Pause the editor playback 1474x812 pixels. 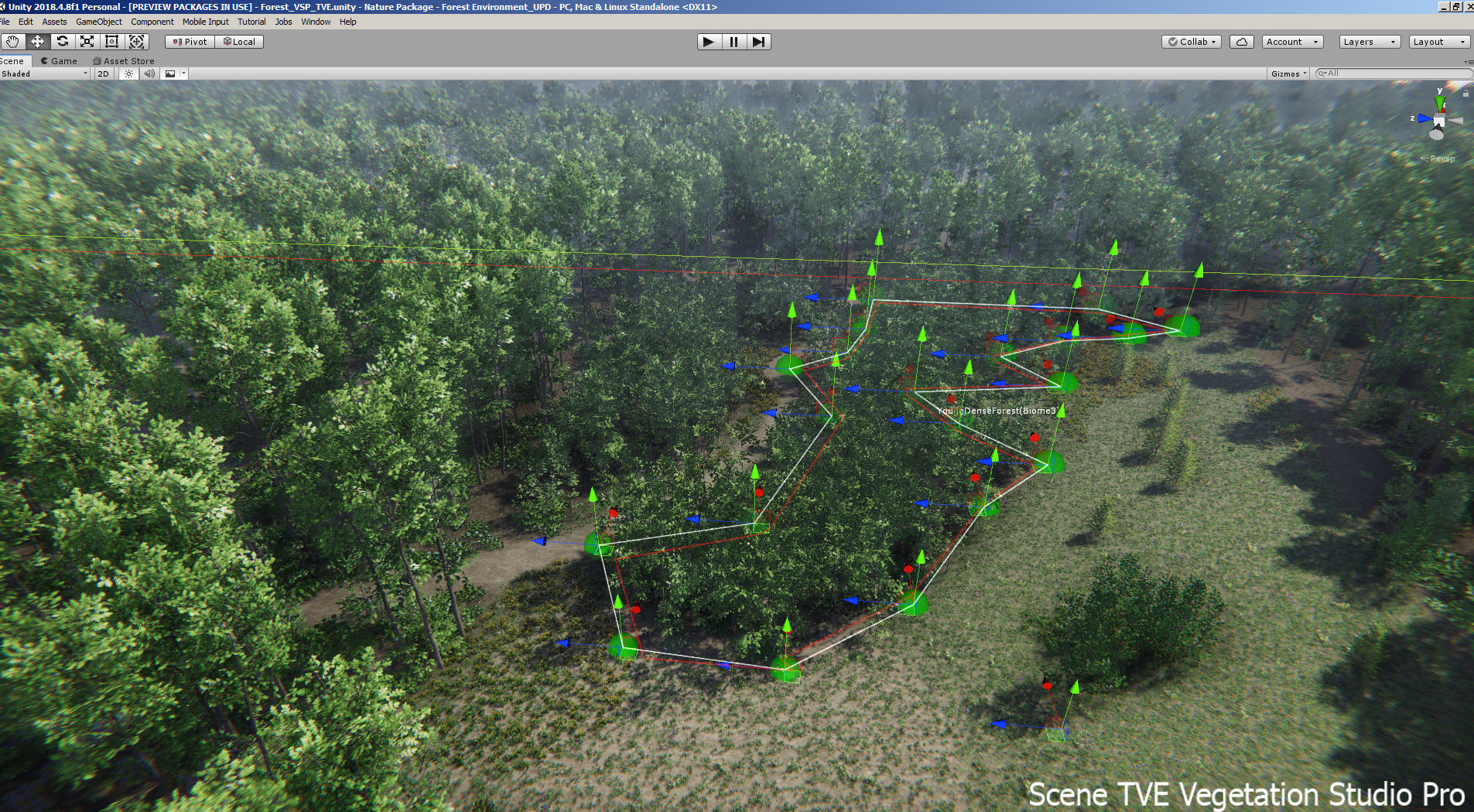pyautogui.click(x=734, y=42)
